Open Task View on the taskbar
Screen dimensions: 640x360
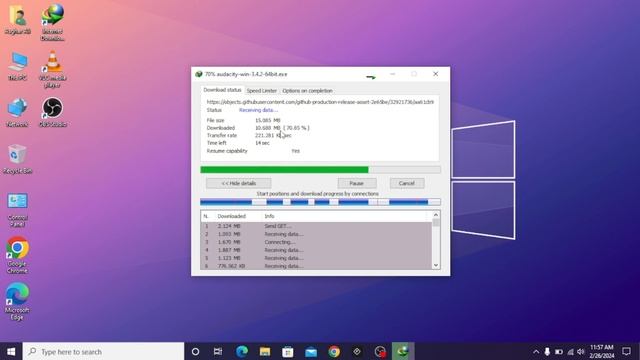click(x=218, y=351)
